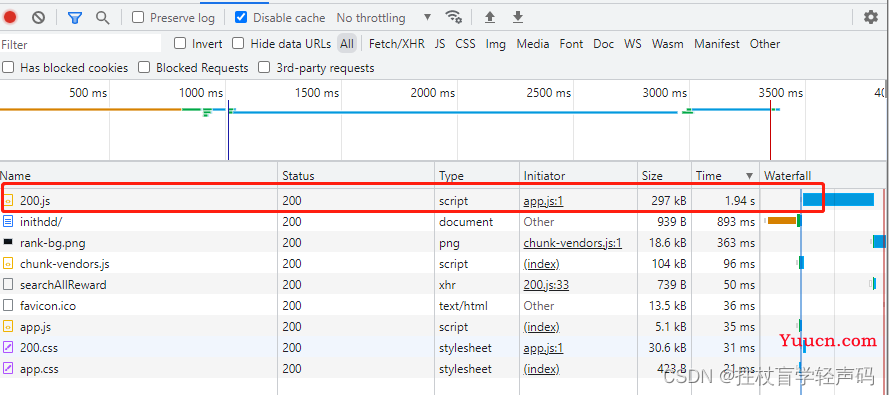Enable Hide data URLs checkbox
The height and width of the screenshot is (395, 889).
(238, 44)
